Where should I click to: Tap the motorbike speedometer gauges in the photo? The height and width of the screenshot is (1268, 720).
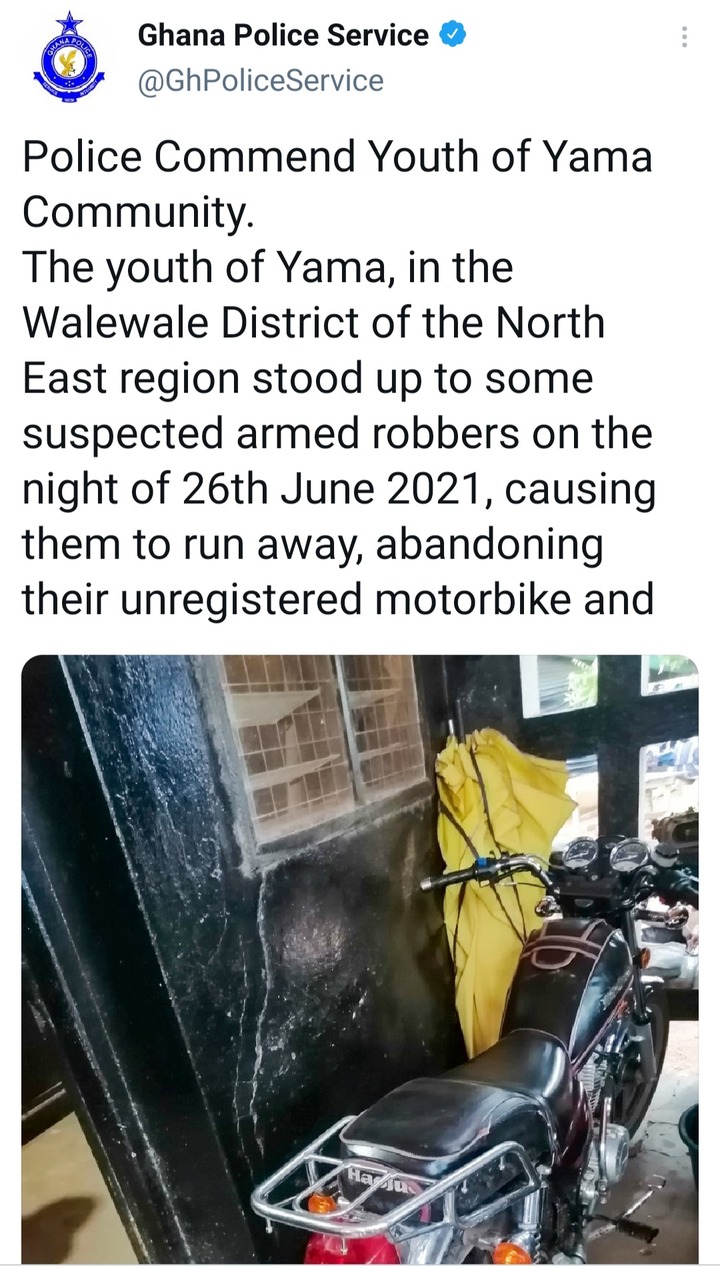pyautogui.click(x=604, y=856)
